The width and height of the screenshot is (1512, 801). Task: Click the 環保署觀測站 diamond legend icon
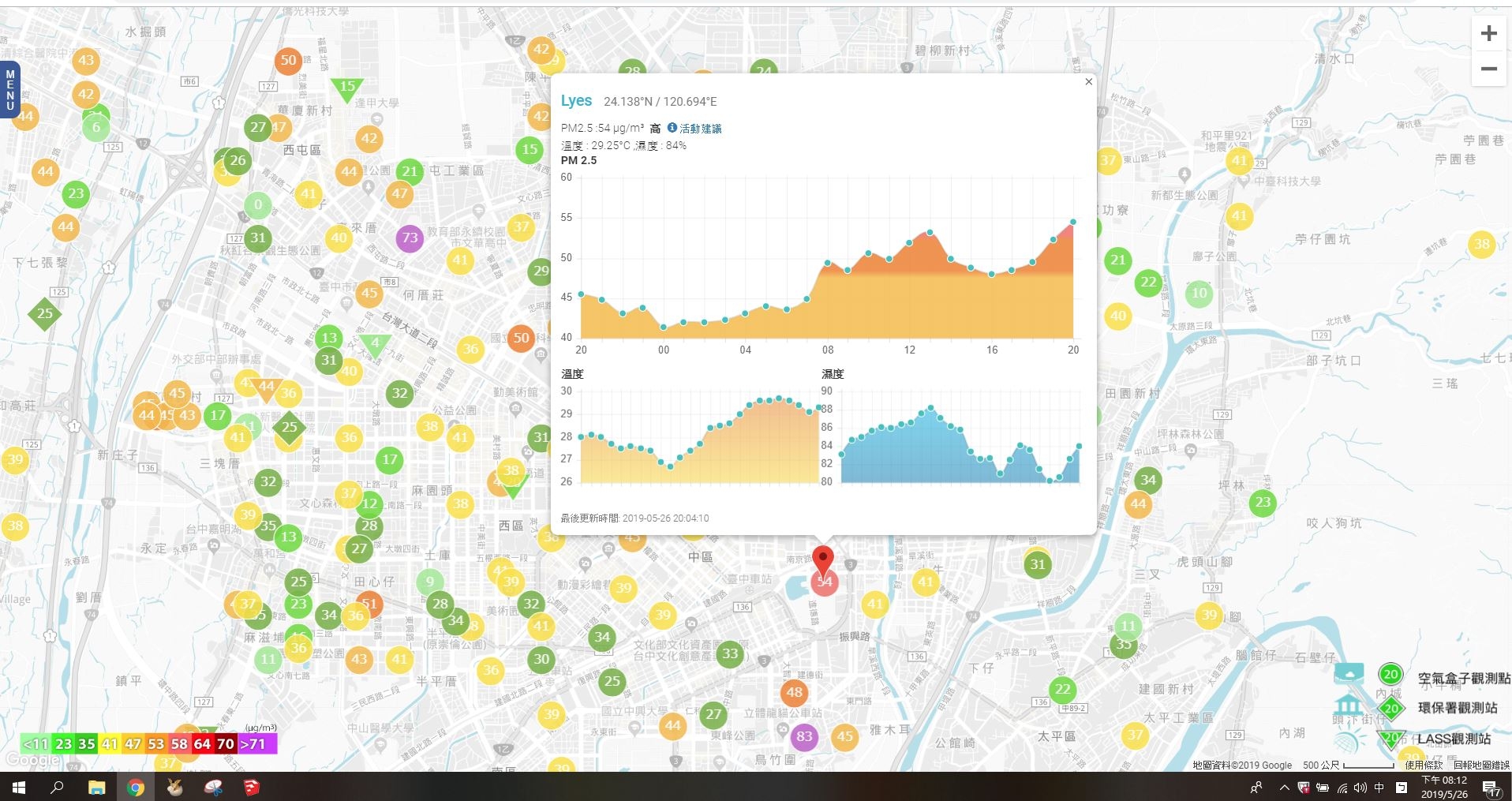pos(1390,708)
